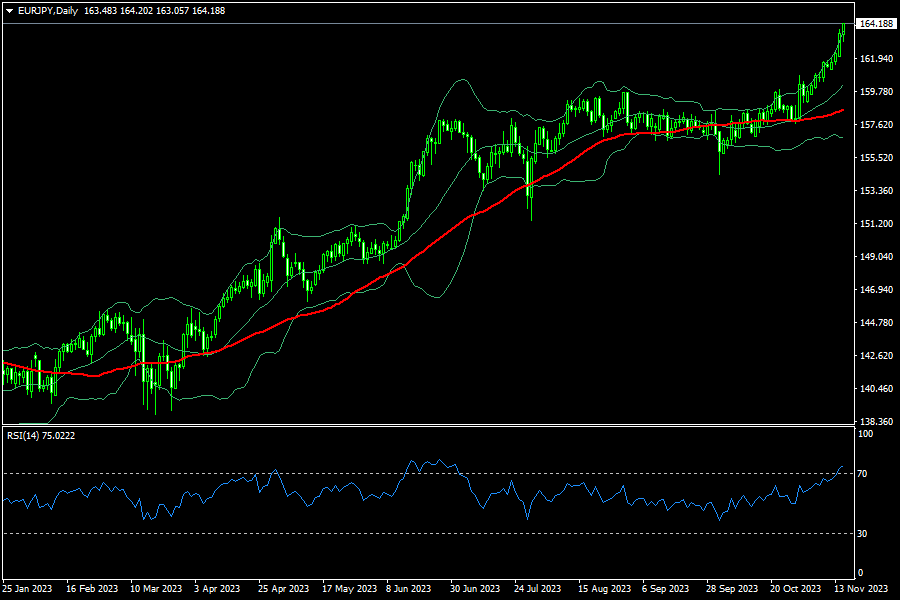Select the RSI 30 level label

[862, 534]
